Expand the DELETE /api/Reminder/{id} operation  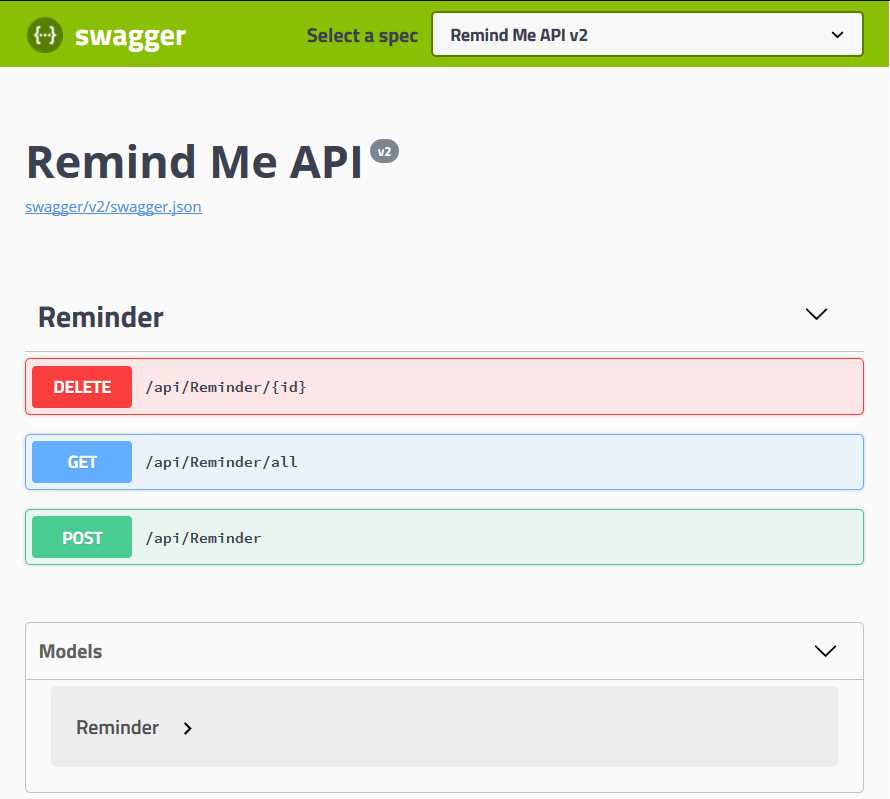coord(444,386)
